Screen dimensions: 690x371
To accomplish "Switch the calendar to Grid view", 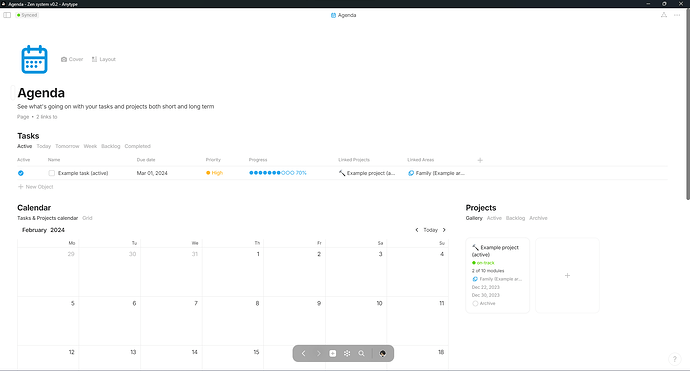I will (x=87, y=218).
